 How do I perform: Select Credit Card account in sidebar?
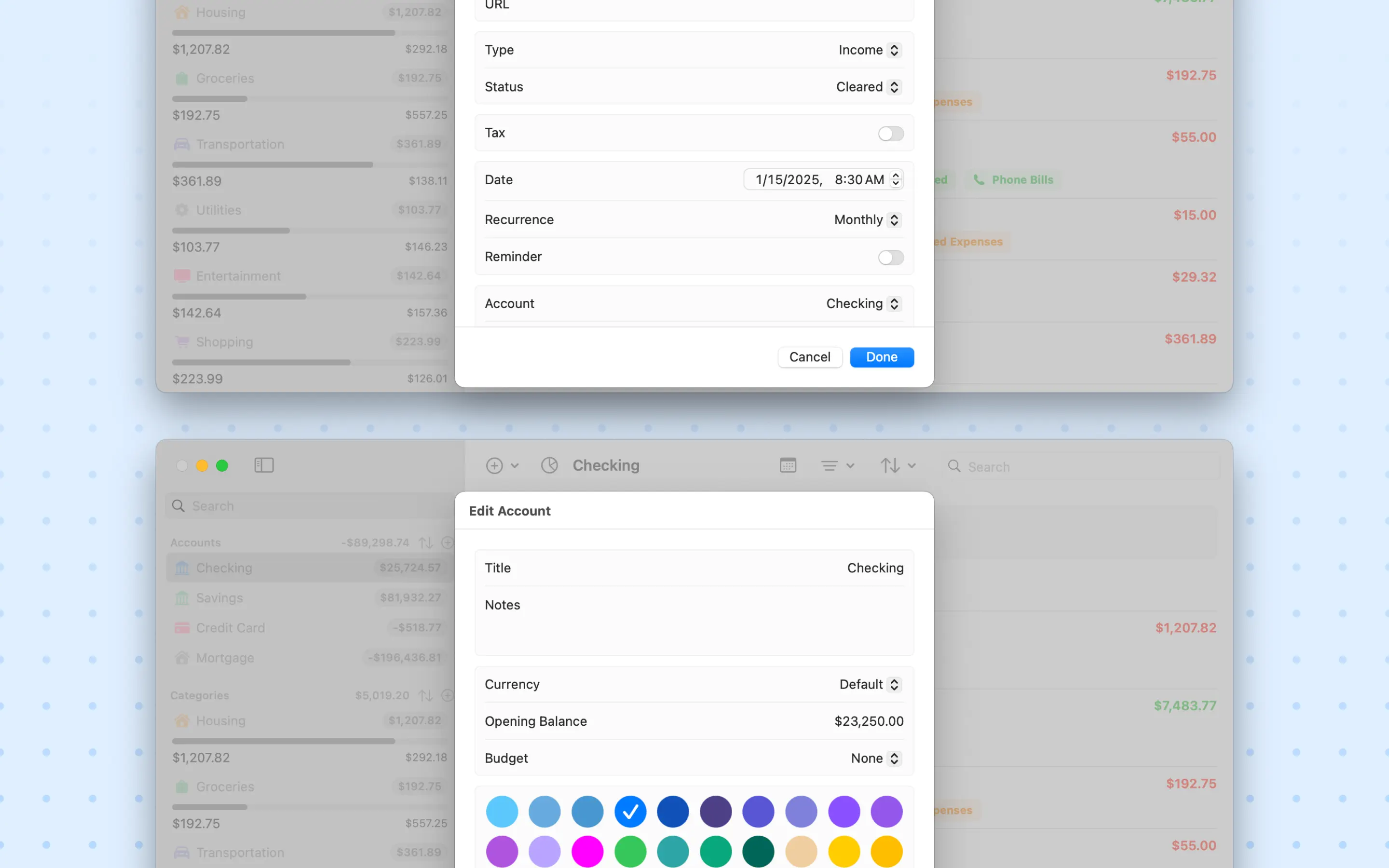(230, 628)
